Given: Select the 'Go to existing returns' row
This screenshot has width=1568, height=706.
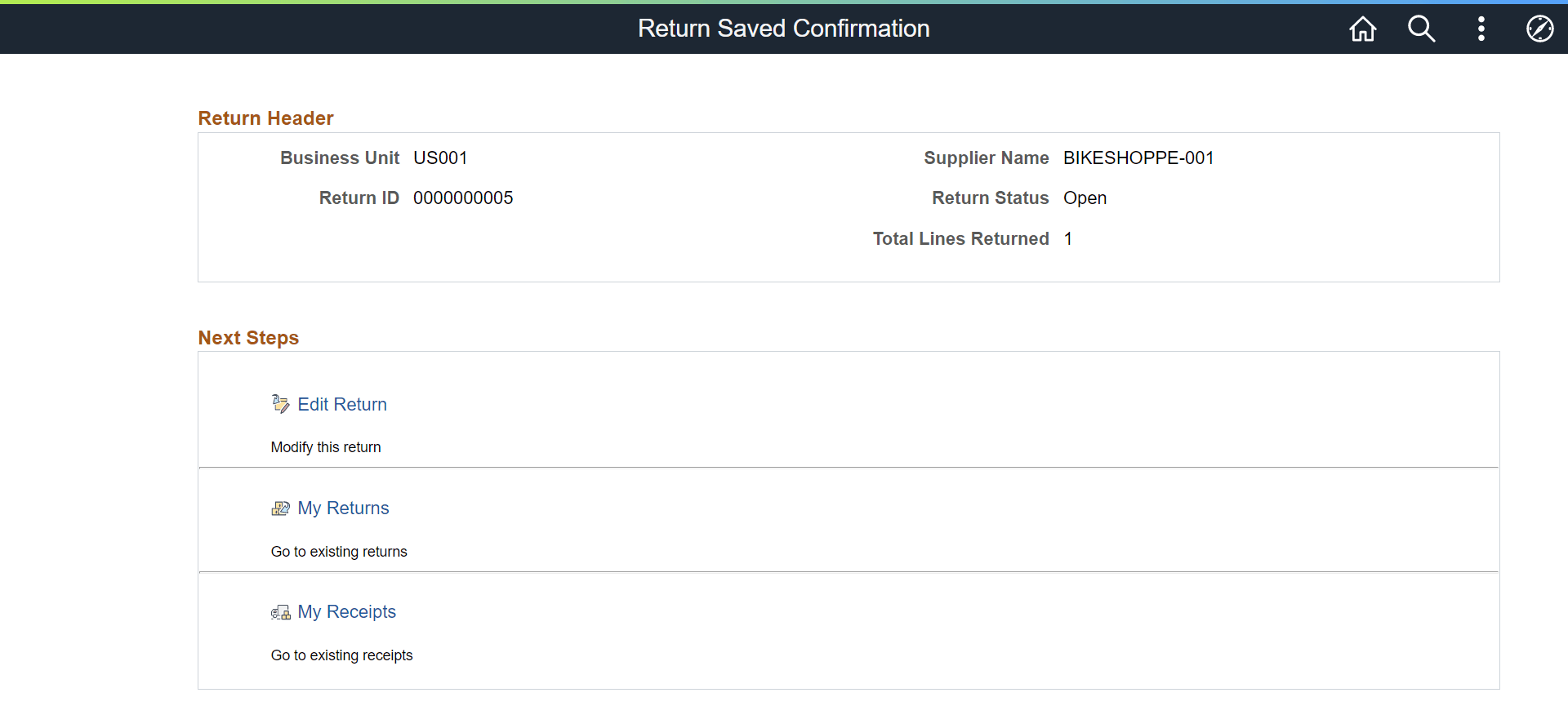Looking at the screenshot, I should (339, 551).
